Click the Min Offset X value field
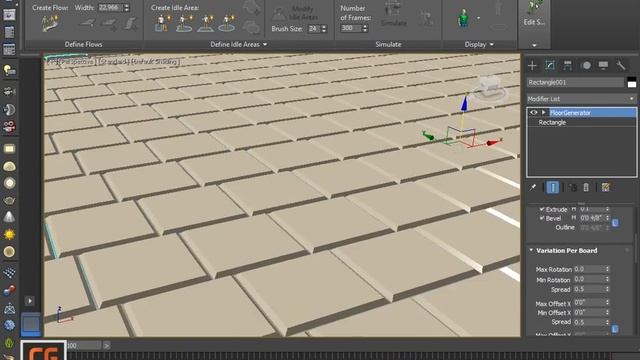This screenshot has height=360, width=640. coord(589,313)
